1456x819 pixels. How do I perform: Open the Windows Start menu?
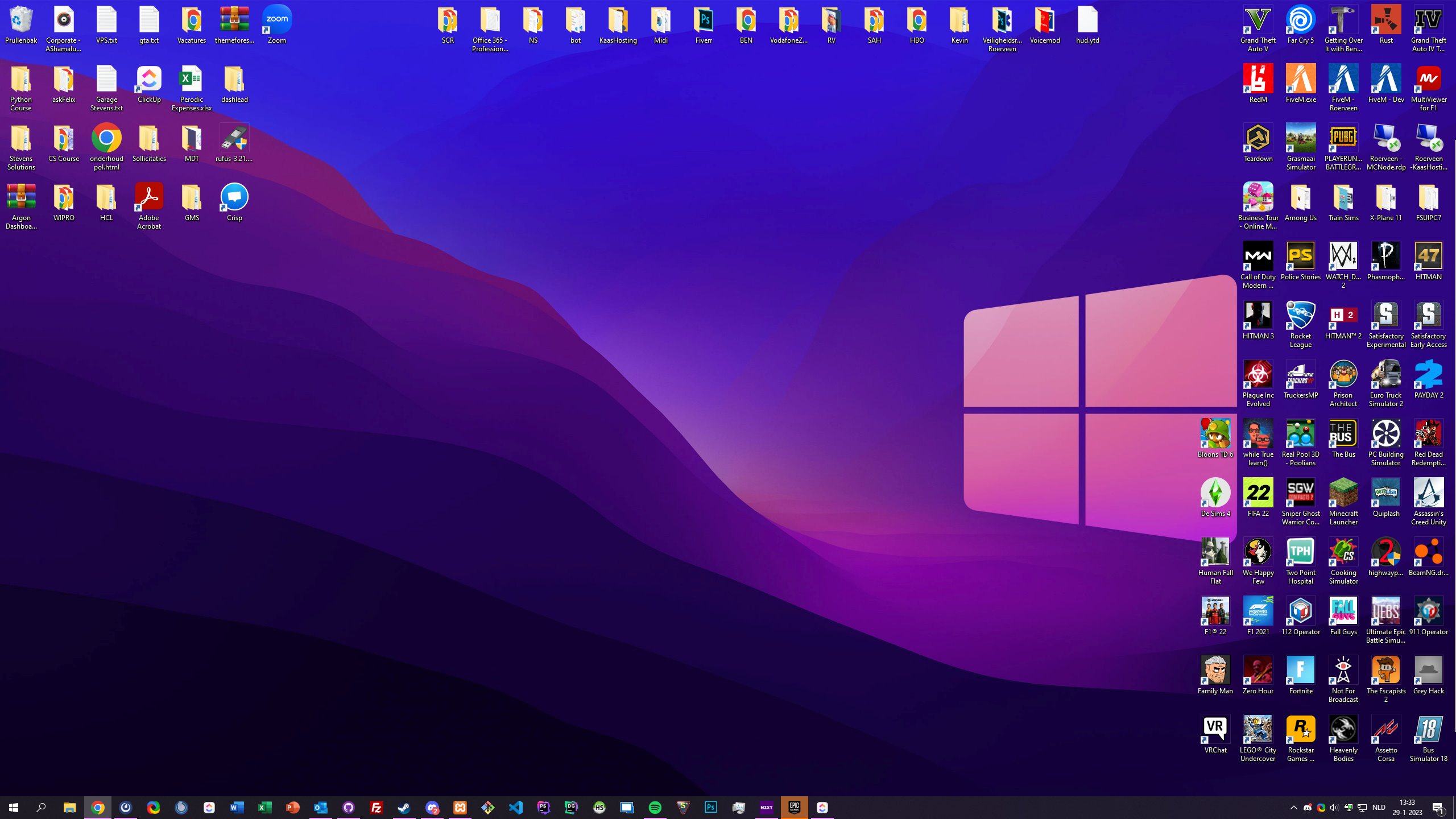[13, 807]
